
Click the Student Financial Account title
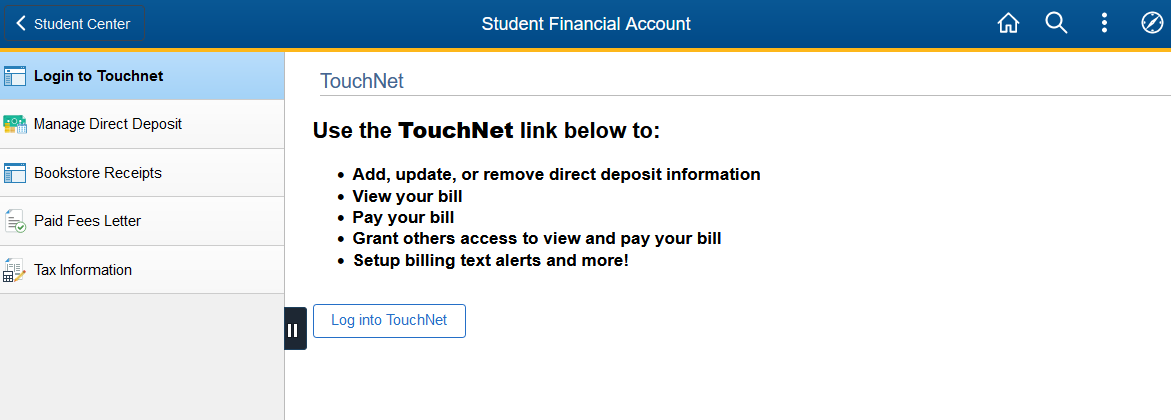pos(586,24)
